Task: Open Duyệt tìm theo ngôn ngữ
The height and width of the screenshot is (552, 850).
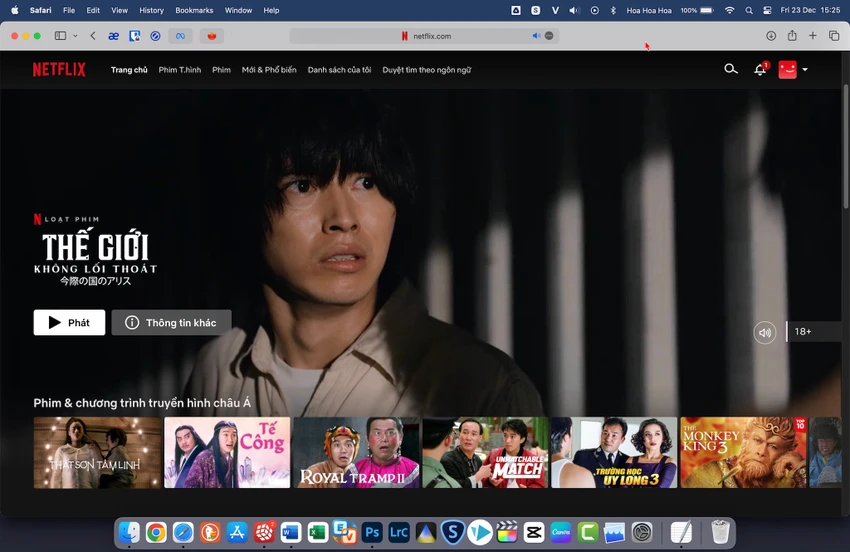Action: tap(427, 70)
